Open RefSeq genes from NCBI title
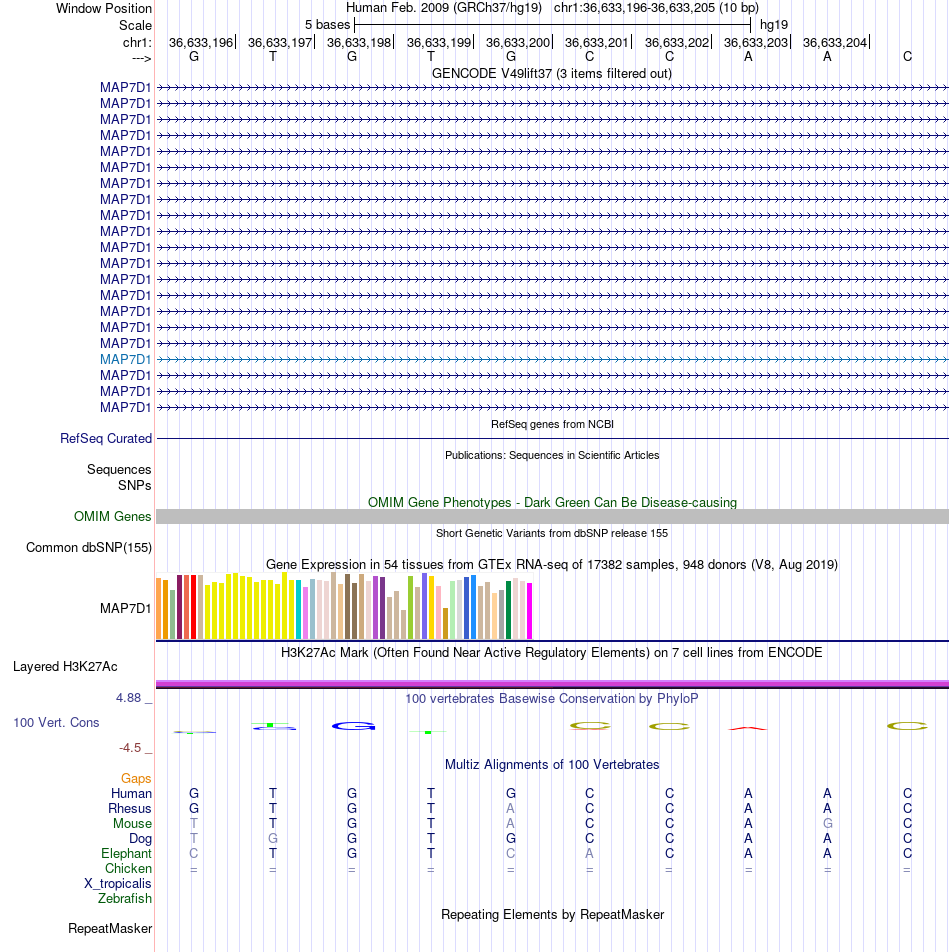The image size is (950, 952). (x=552, y=424)
